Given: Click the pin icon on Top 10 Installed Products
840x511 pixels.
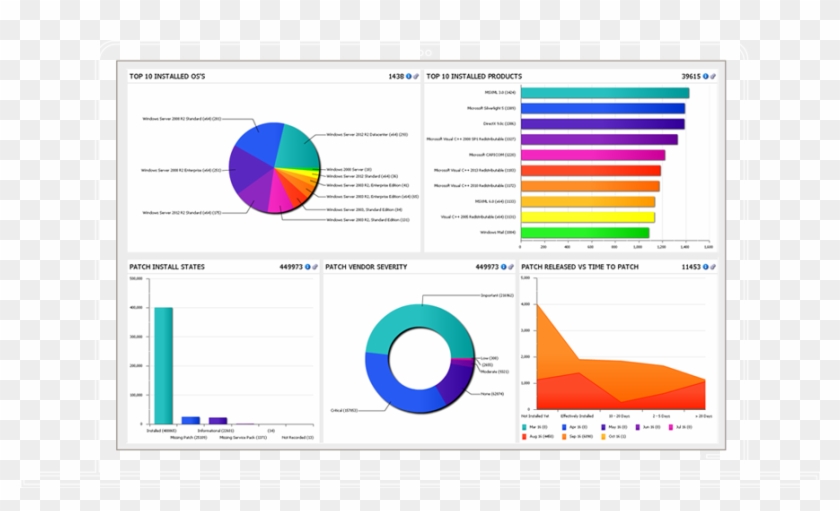Looking at the screenshot, I should (x=713, y=76).
